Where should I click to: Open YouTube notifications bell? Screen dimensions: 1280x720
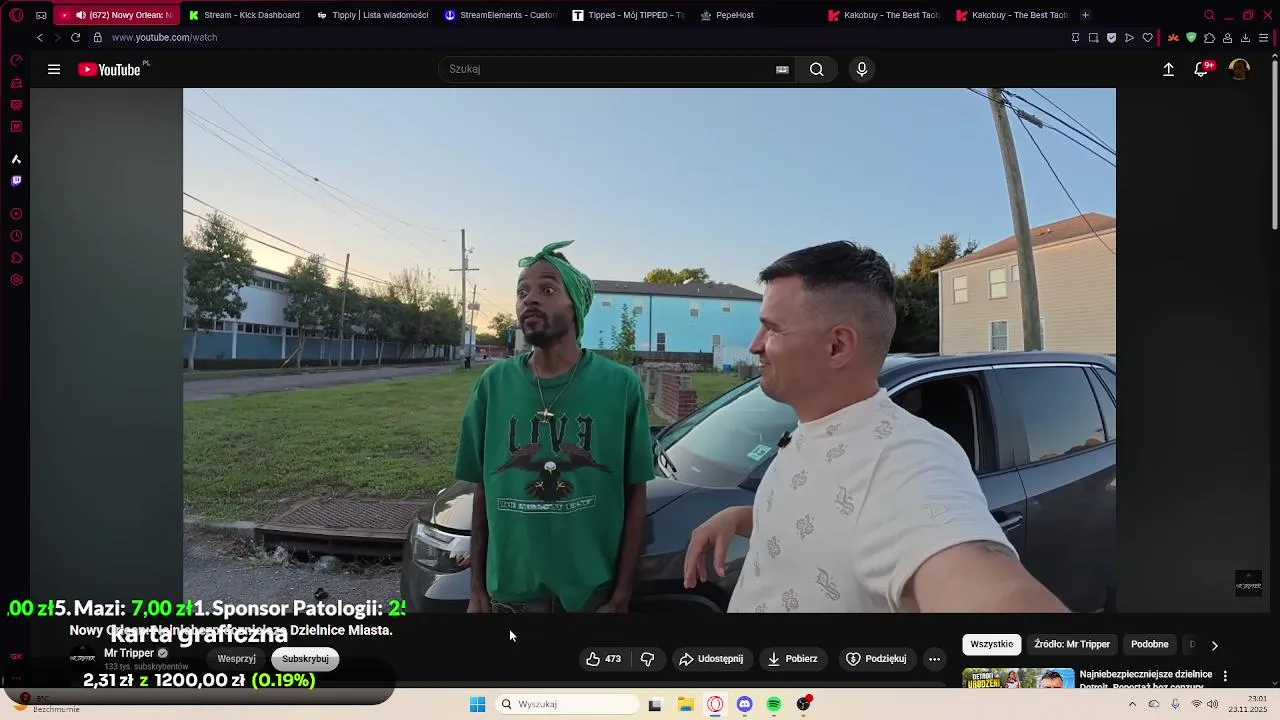click(x=1201, y=69)
